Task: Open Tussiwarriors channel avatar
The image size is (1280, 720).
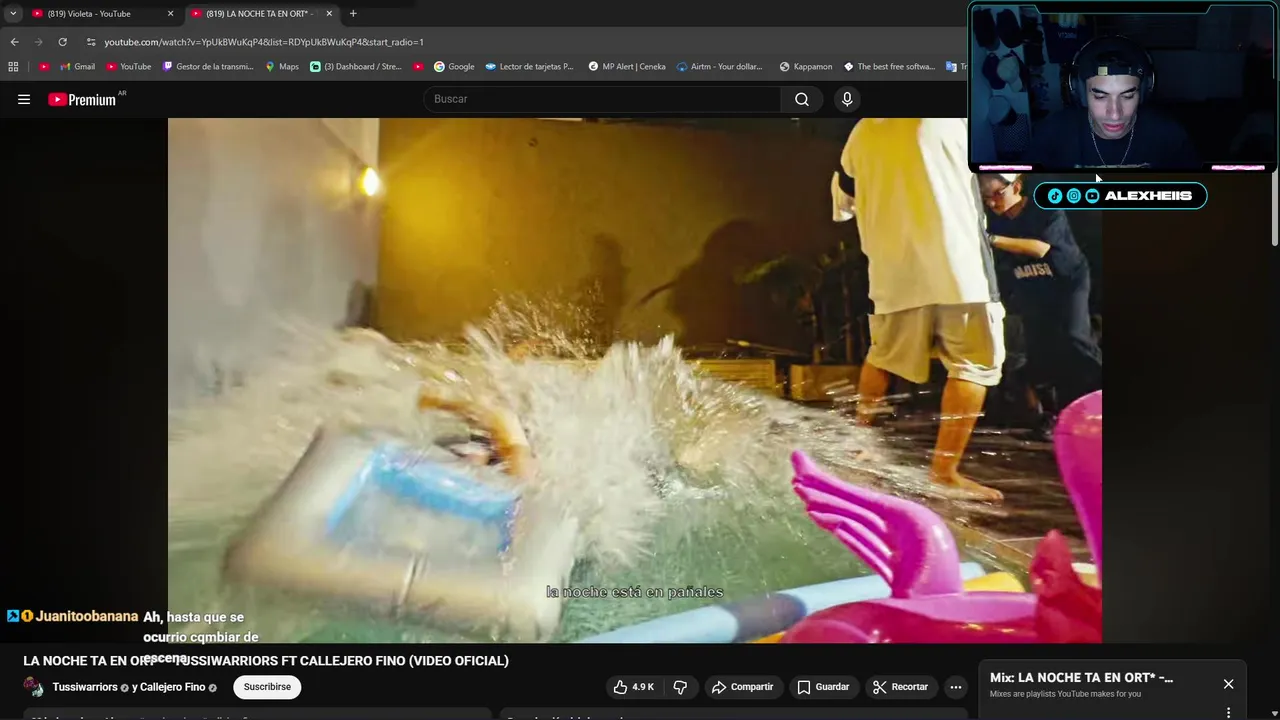Action: [34, 687]
